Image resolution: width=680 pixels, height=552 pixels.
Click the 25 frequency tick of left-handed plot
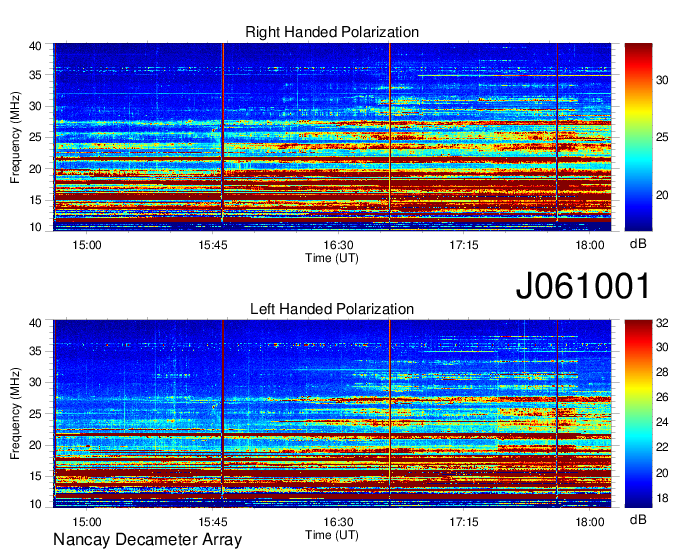tap(35, 414)
